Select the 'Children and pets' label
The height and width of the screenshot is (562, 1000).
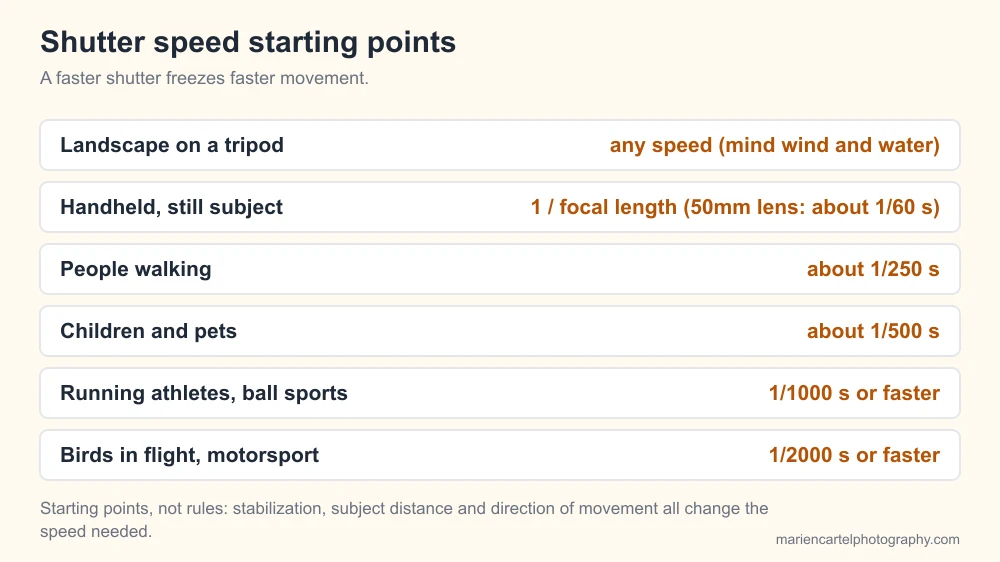[x=149, y=331]
